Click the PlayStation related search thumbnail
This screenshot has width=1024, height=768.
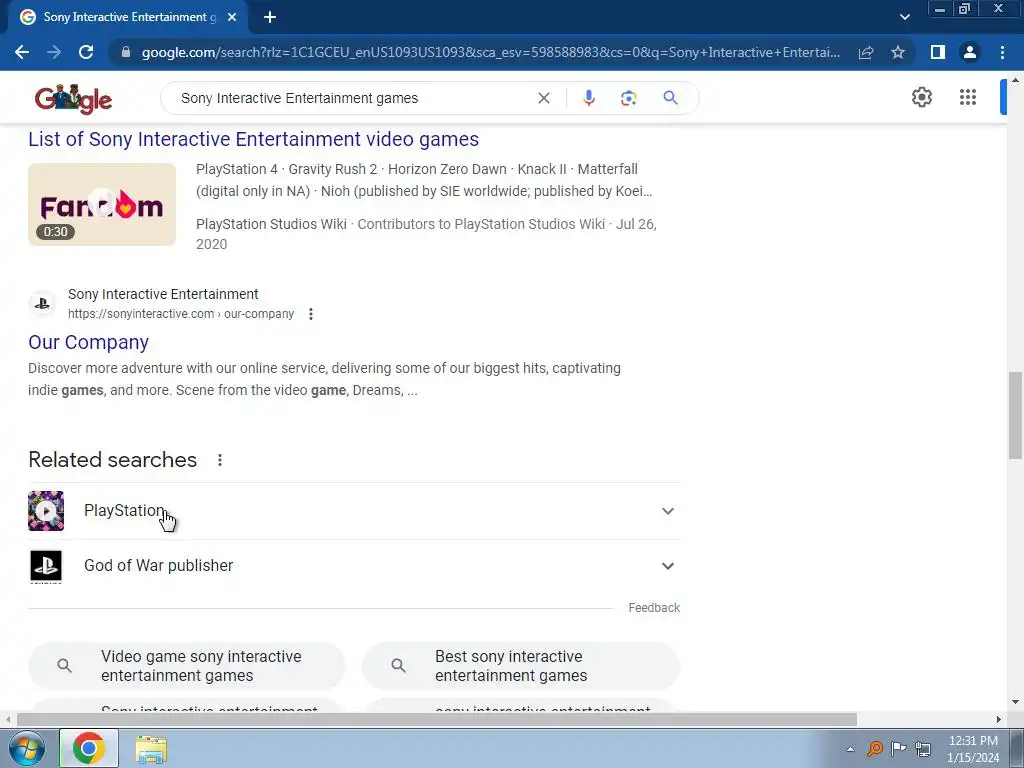(x=46, y=511)
